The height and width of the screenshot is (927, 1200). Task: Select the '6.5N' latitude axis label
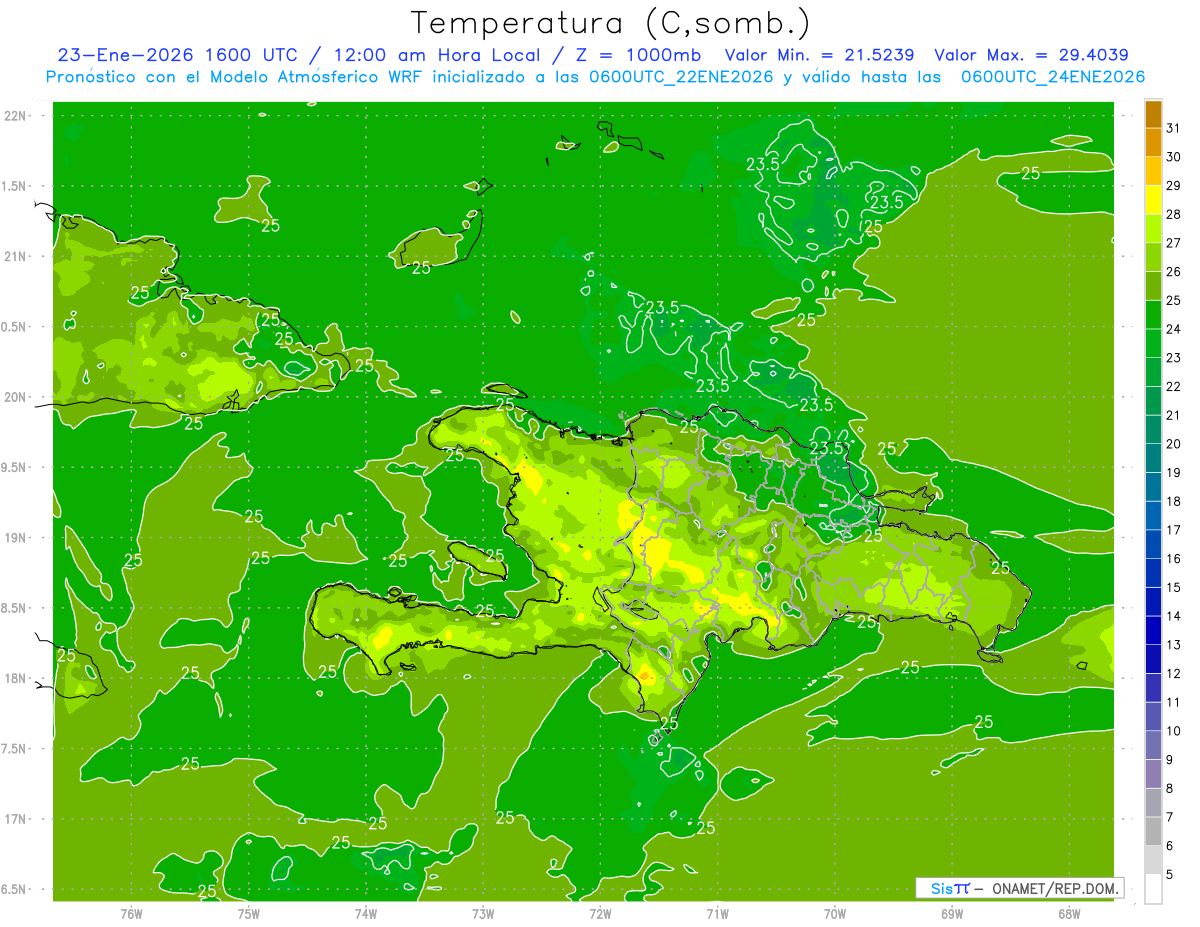14,889
